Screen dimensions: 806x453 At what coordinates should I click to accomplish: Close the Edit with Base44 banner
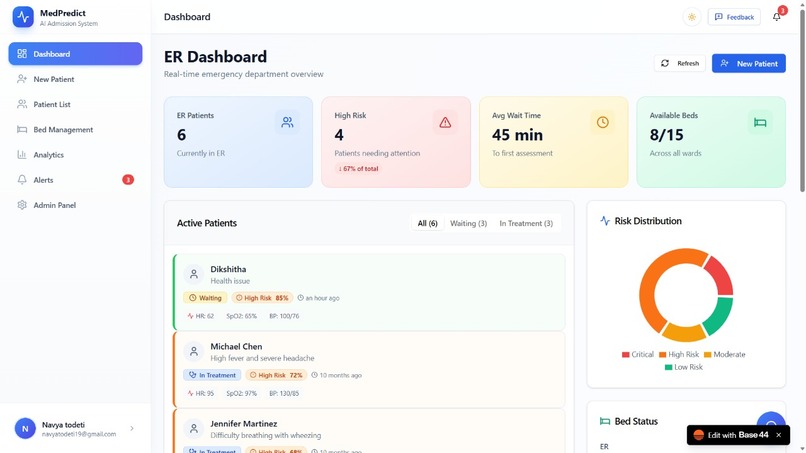click(779, 435)
